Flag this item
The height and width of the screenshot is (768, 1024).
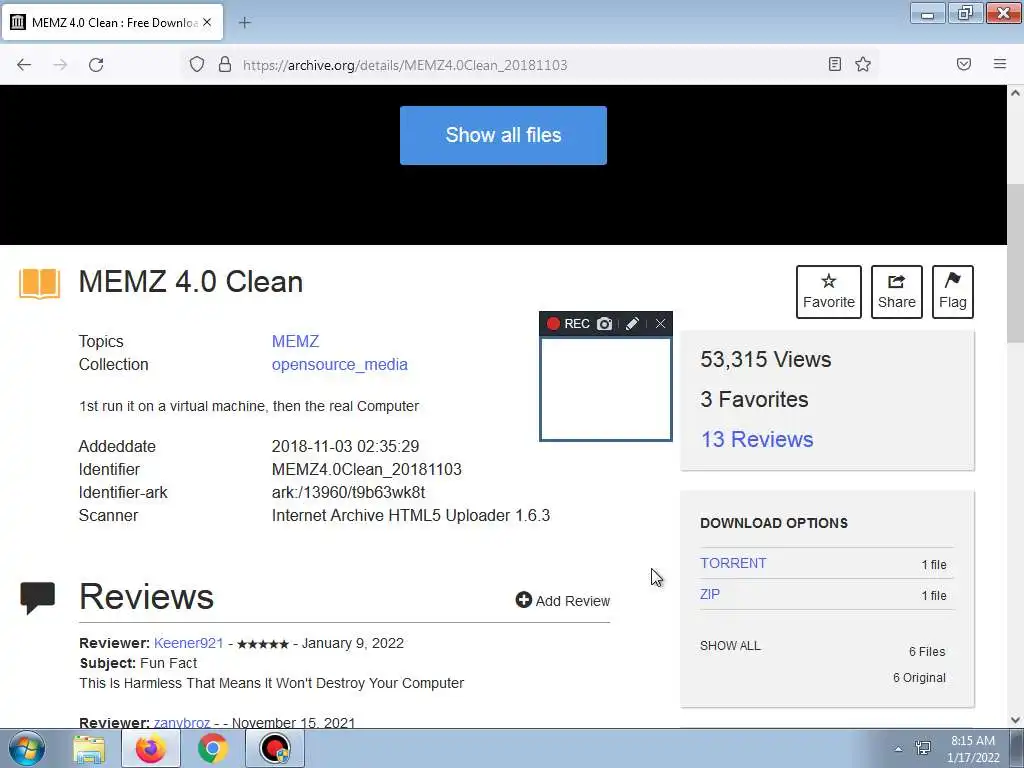pos(953,292)
